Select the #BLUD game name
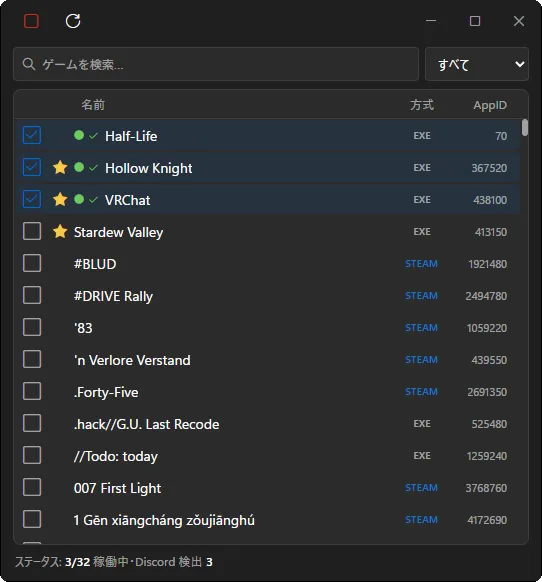542x582 pixels. pyautogui.click(x=95, y=264)
